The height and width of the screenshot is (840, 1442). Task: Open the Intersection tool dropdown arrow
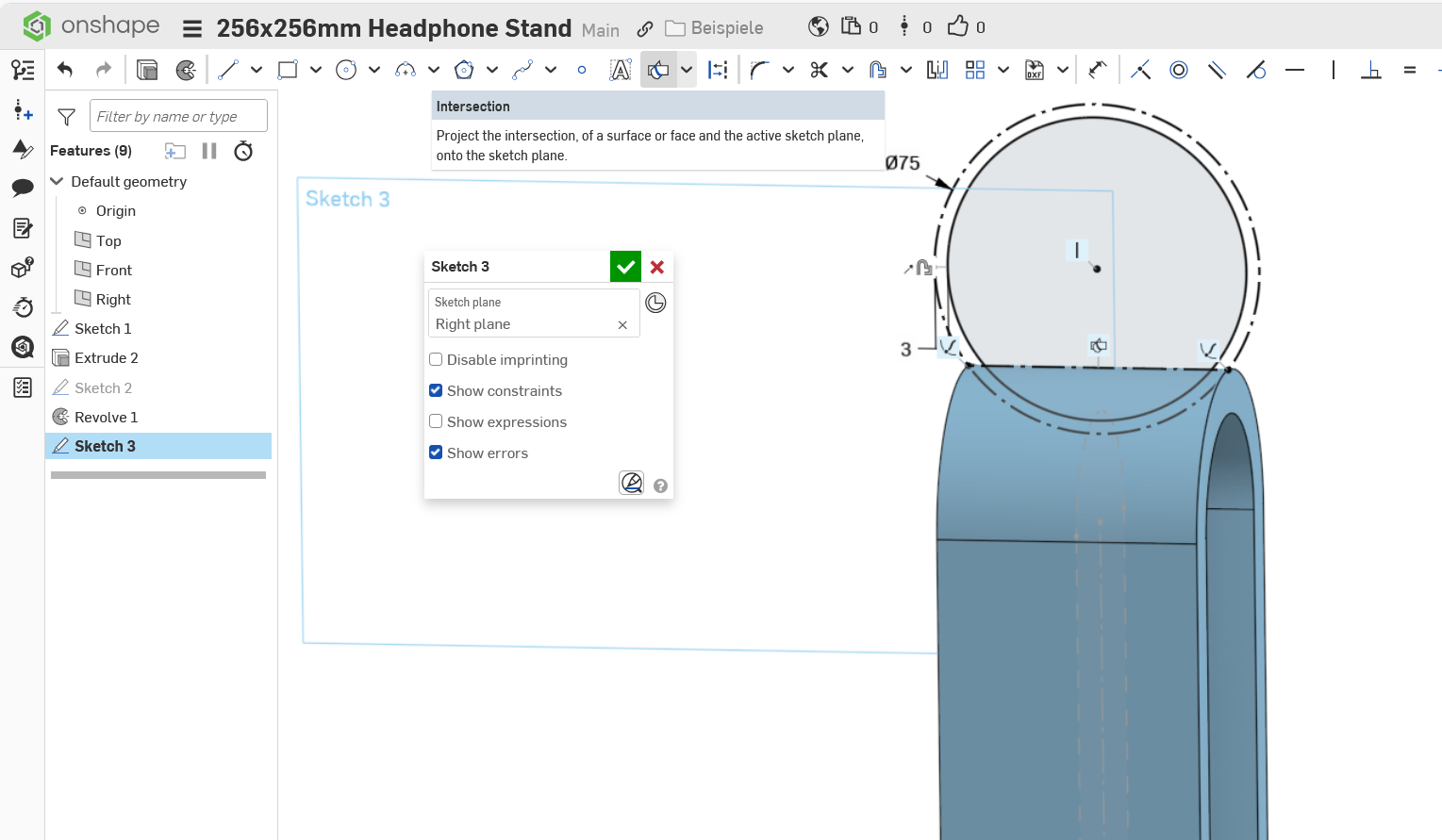[687, 70]
